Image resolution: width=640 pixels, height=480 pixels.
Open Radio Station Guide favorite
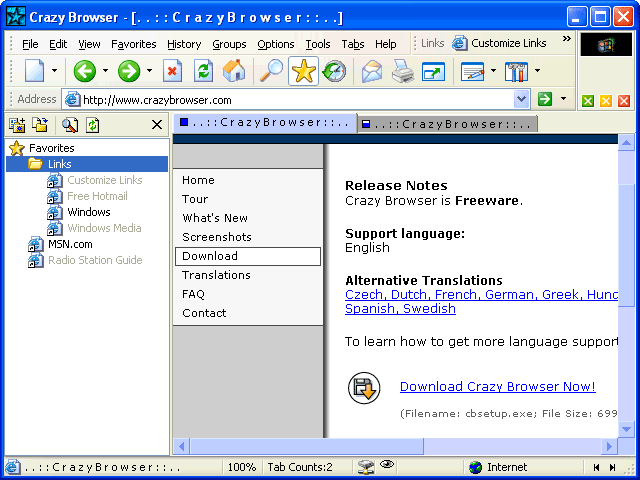tap(95, 260)
